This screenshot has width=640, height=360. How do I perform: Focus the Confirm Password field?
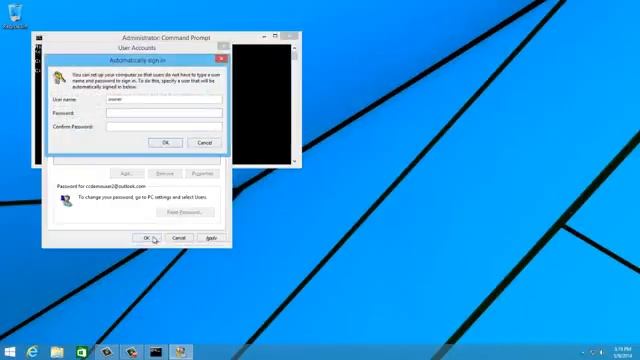[x=164, y=127]
